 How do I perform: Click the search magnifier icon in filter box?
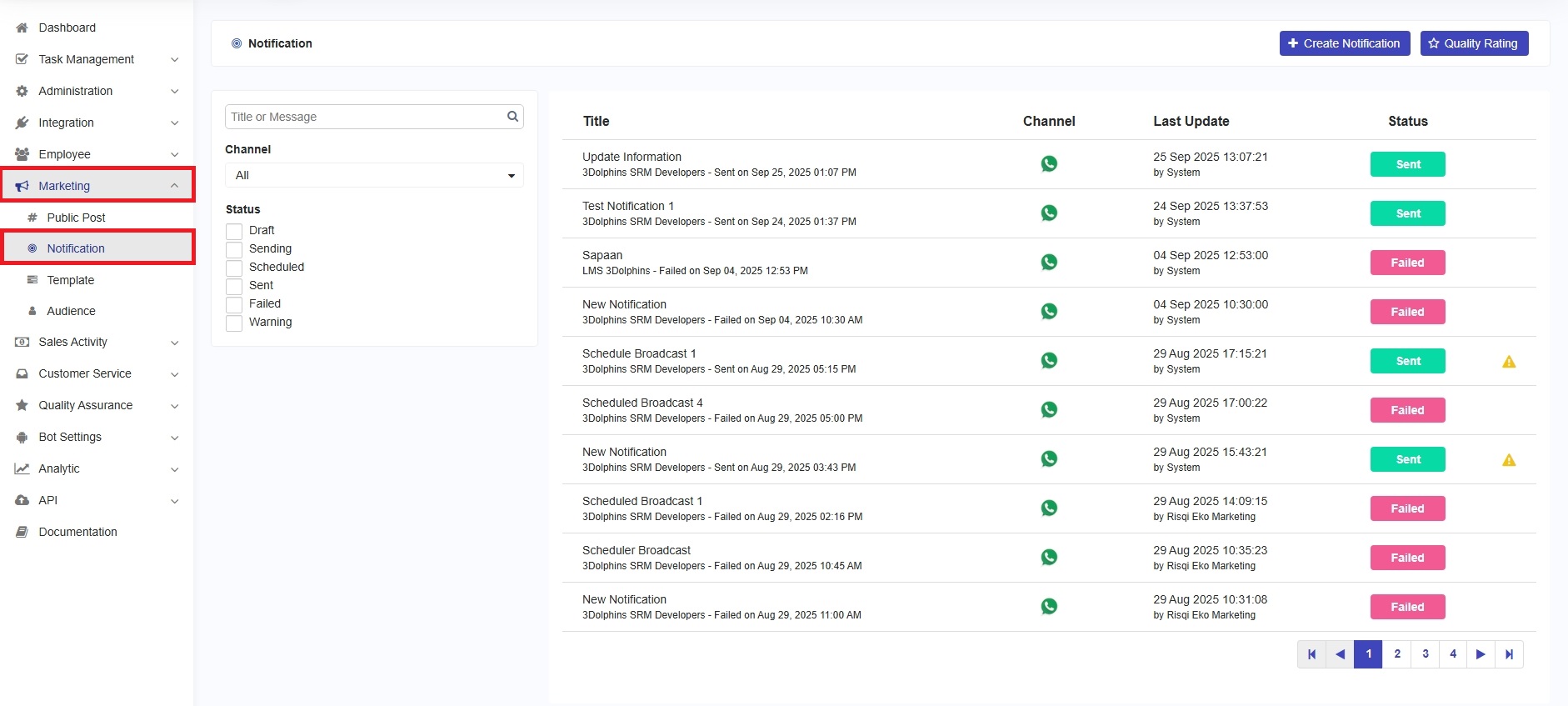tap(512, 117)
